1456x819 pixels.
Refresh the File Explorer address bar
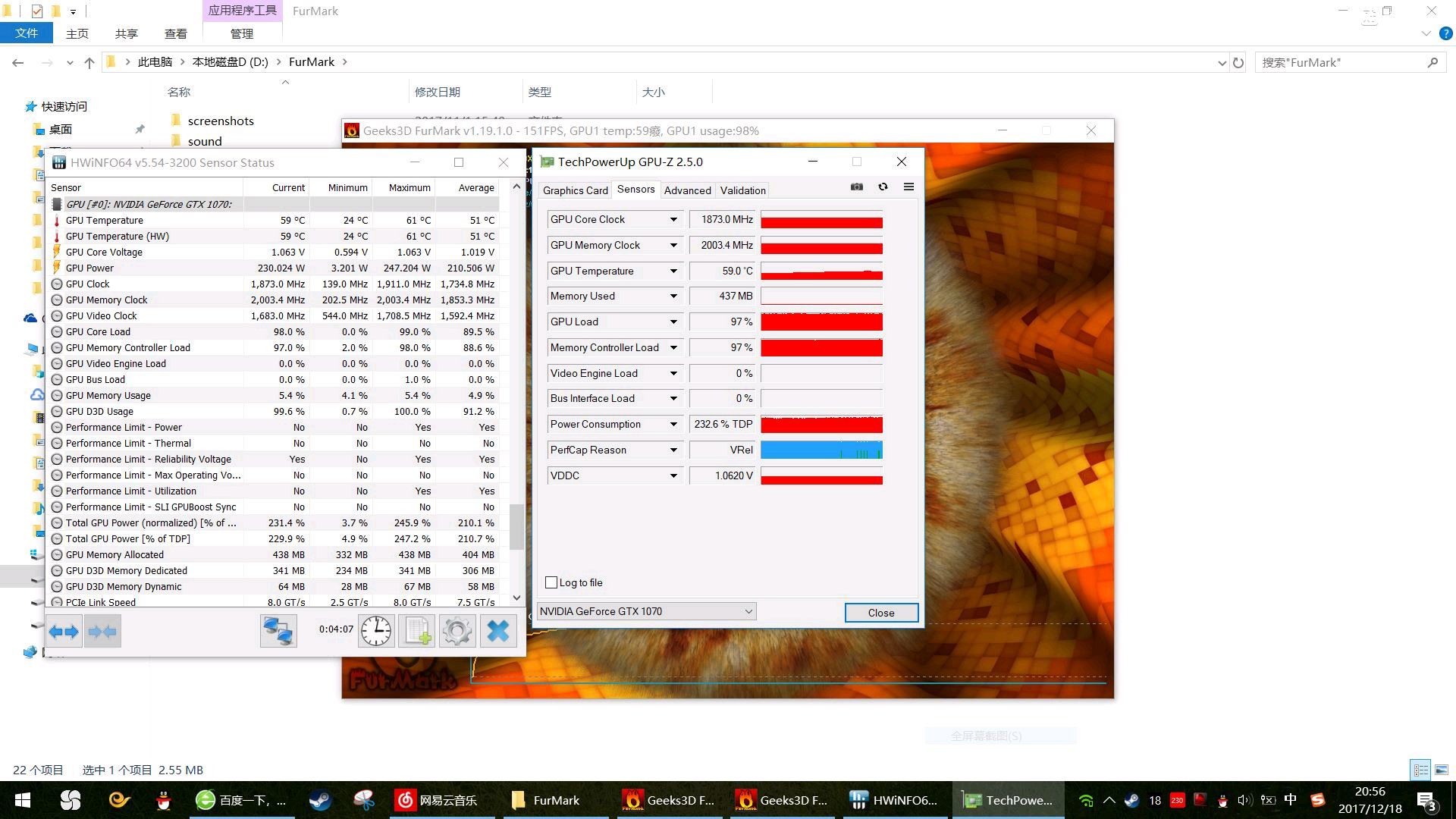click(x=1238, y=62)
